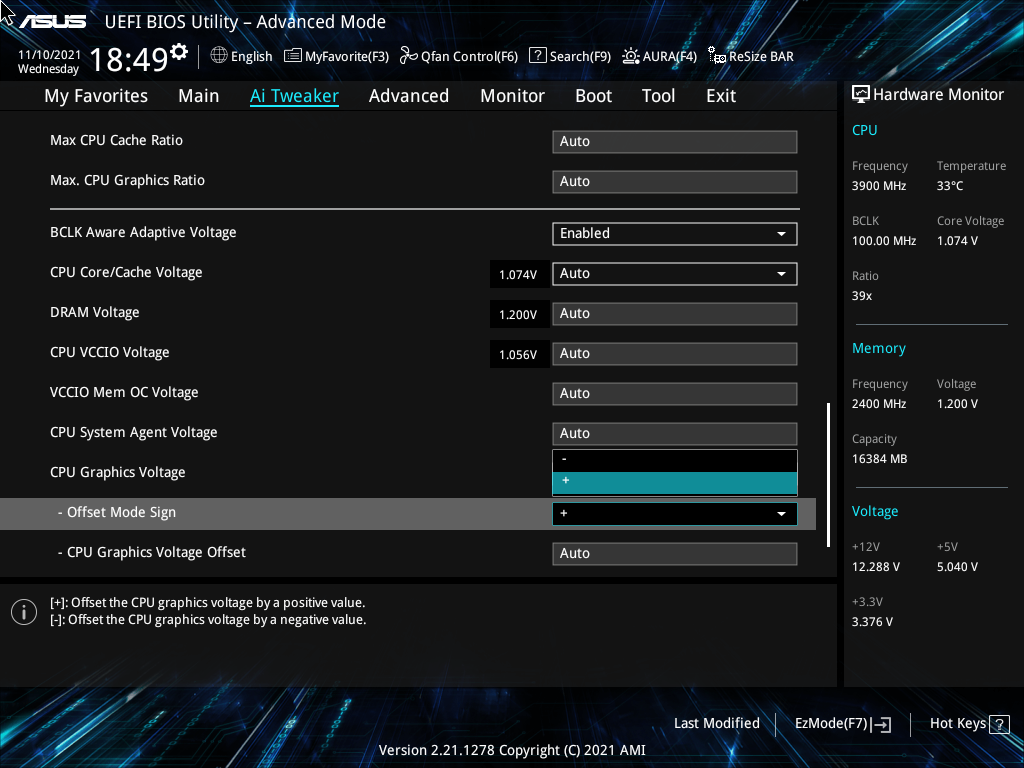Click the Offset Mode Sign dropdown arrow

[x=781, y=514]
